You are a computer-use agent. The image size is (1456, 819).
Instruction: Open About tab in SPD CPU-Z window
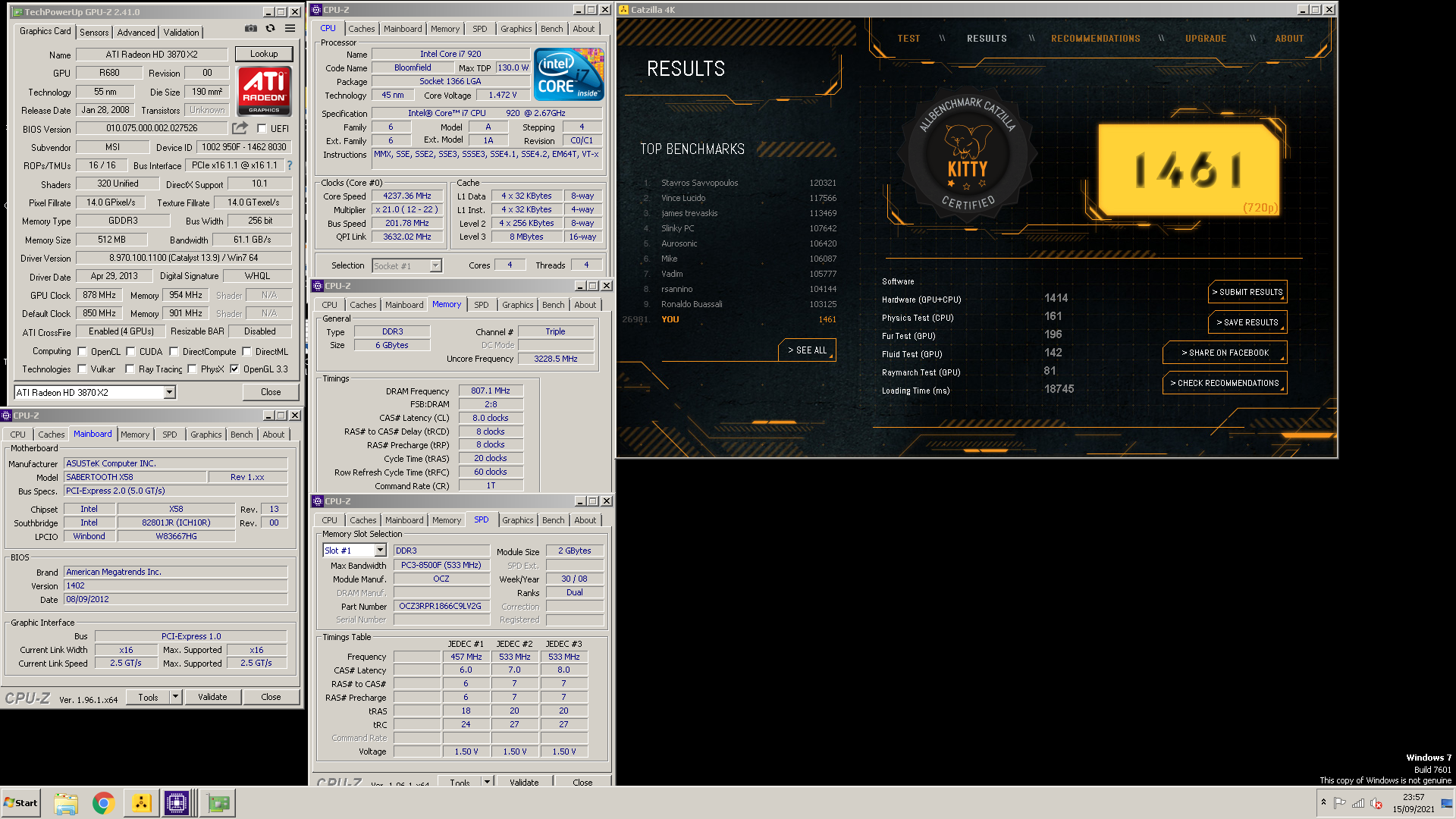pyautogui.click(x=585, y=520)
